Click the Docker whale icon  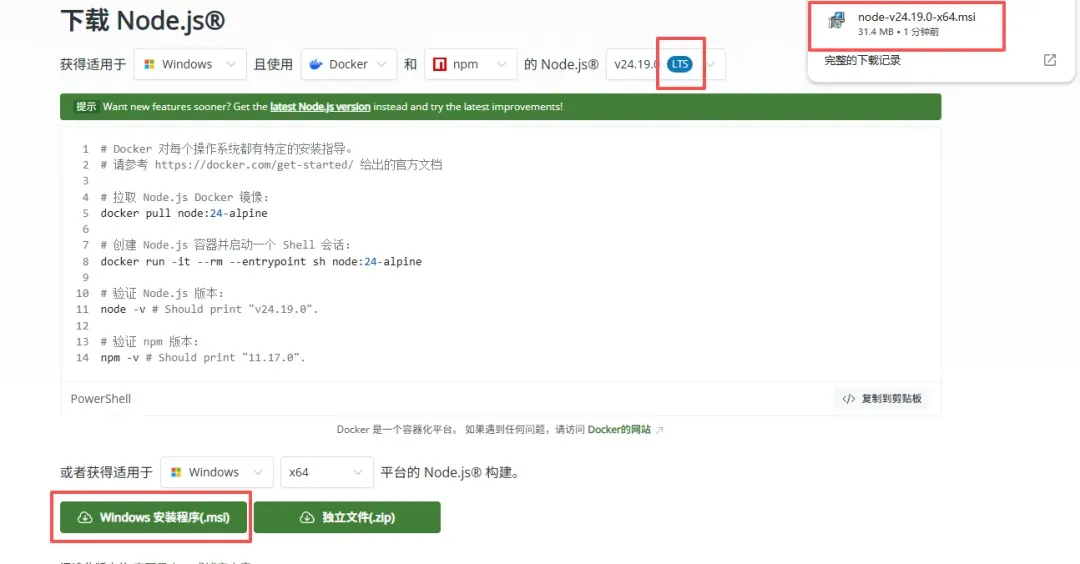(316, 64)
